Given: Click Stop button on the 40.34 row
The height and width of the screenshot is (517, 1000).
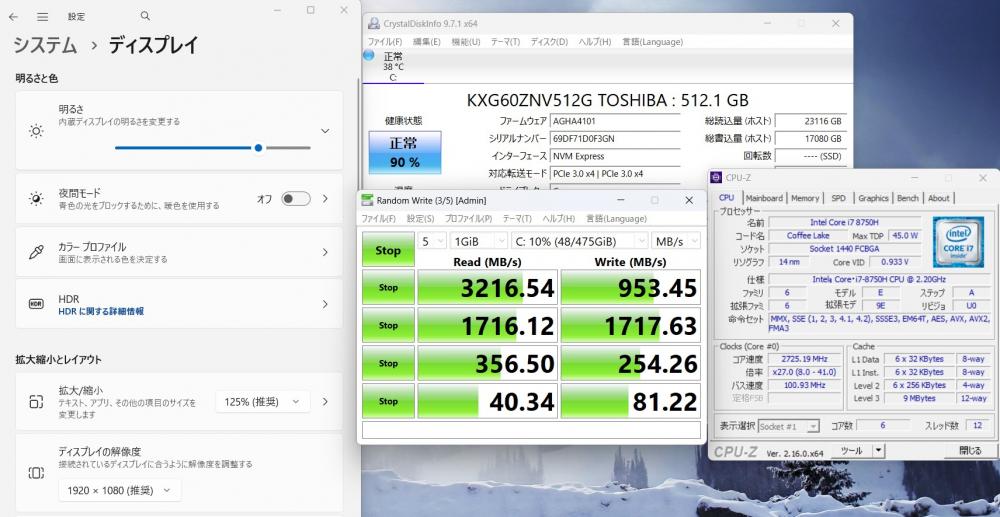Looking at the screenshot, I should pos(388,401).
